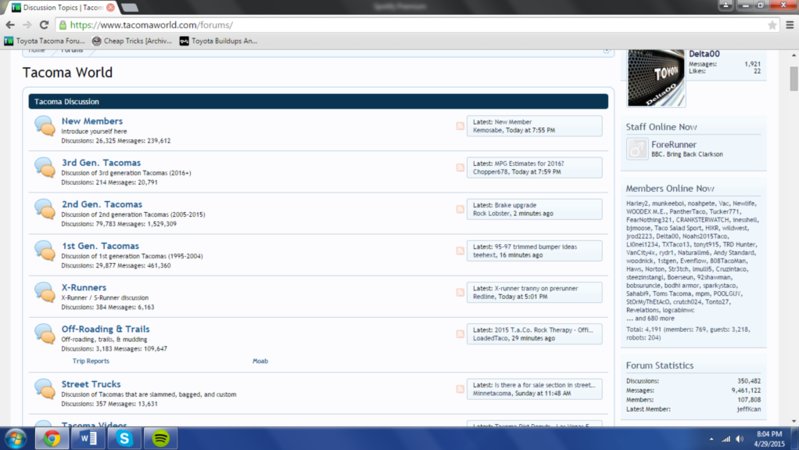Close the Discussion Topics browser tab
Screen dimensions: 799x450
(x=110, y=8)
